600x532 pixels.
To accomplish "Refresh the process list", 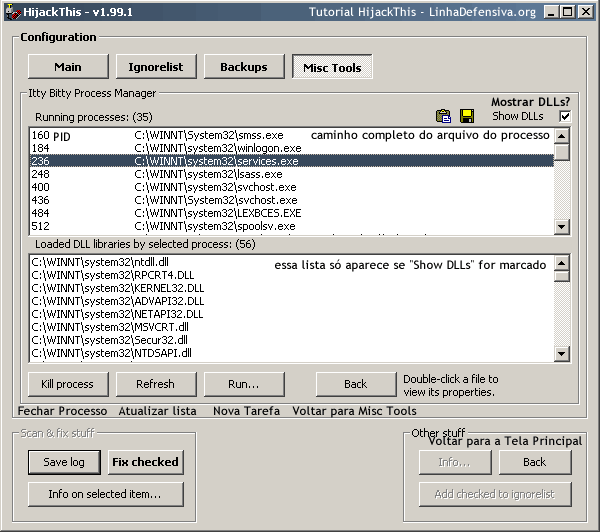I will (156, 384).
